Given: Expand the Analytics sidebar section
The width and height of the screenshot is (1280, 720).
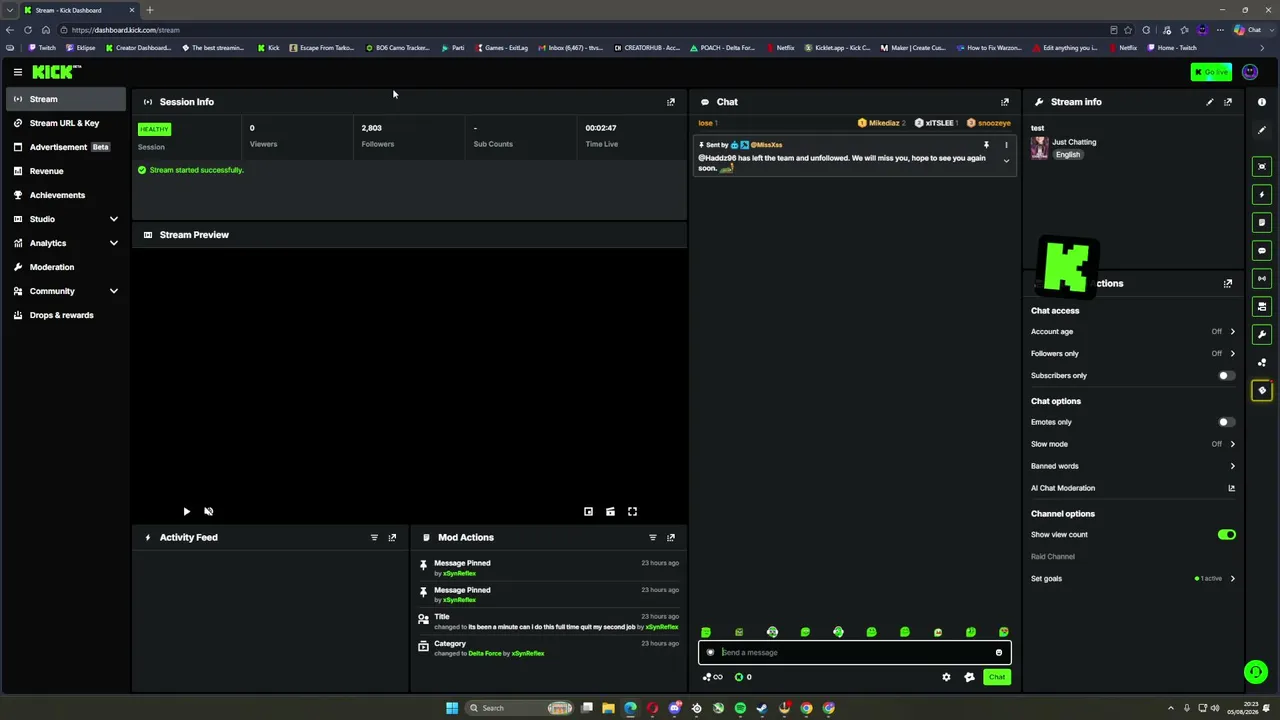Looking at the screenshot, I should tap(65, 243).
